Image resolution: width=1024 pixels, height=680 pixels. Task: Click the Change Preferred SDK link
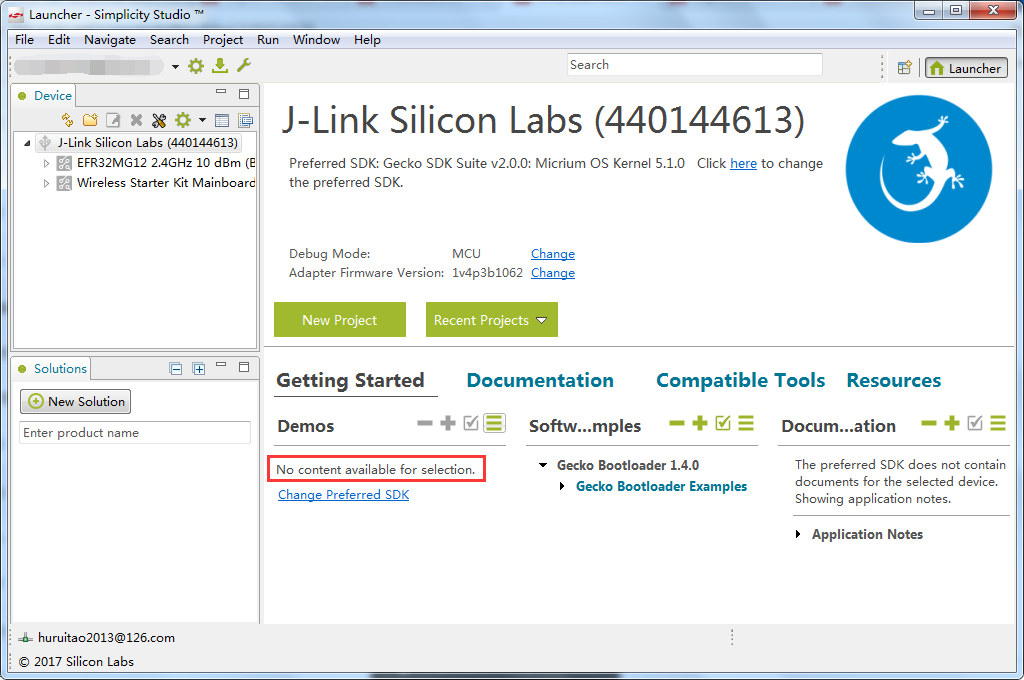[344, 494]
